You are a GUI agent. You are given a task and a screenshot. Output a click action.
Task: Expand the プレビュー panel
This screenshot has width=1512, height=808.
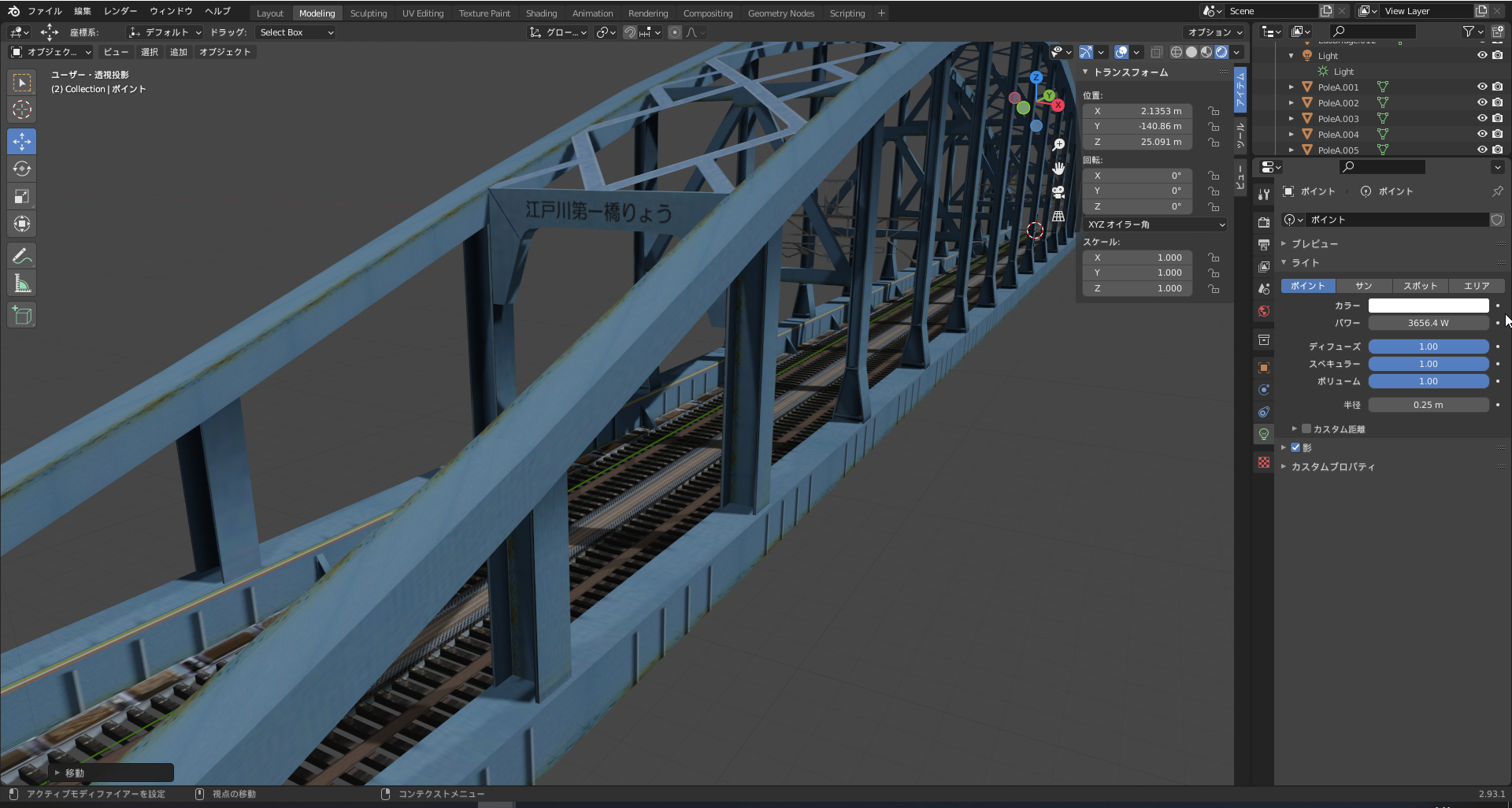1314,244
